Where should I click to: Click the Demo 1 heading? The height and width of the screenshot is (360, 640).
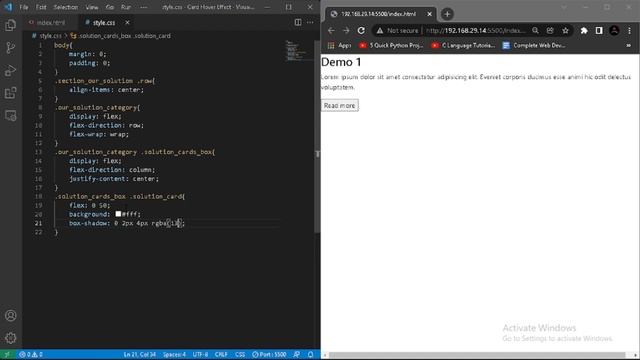pyautogui.click(x=341, y=62)
